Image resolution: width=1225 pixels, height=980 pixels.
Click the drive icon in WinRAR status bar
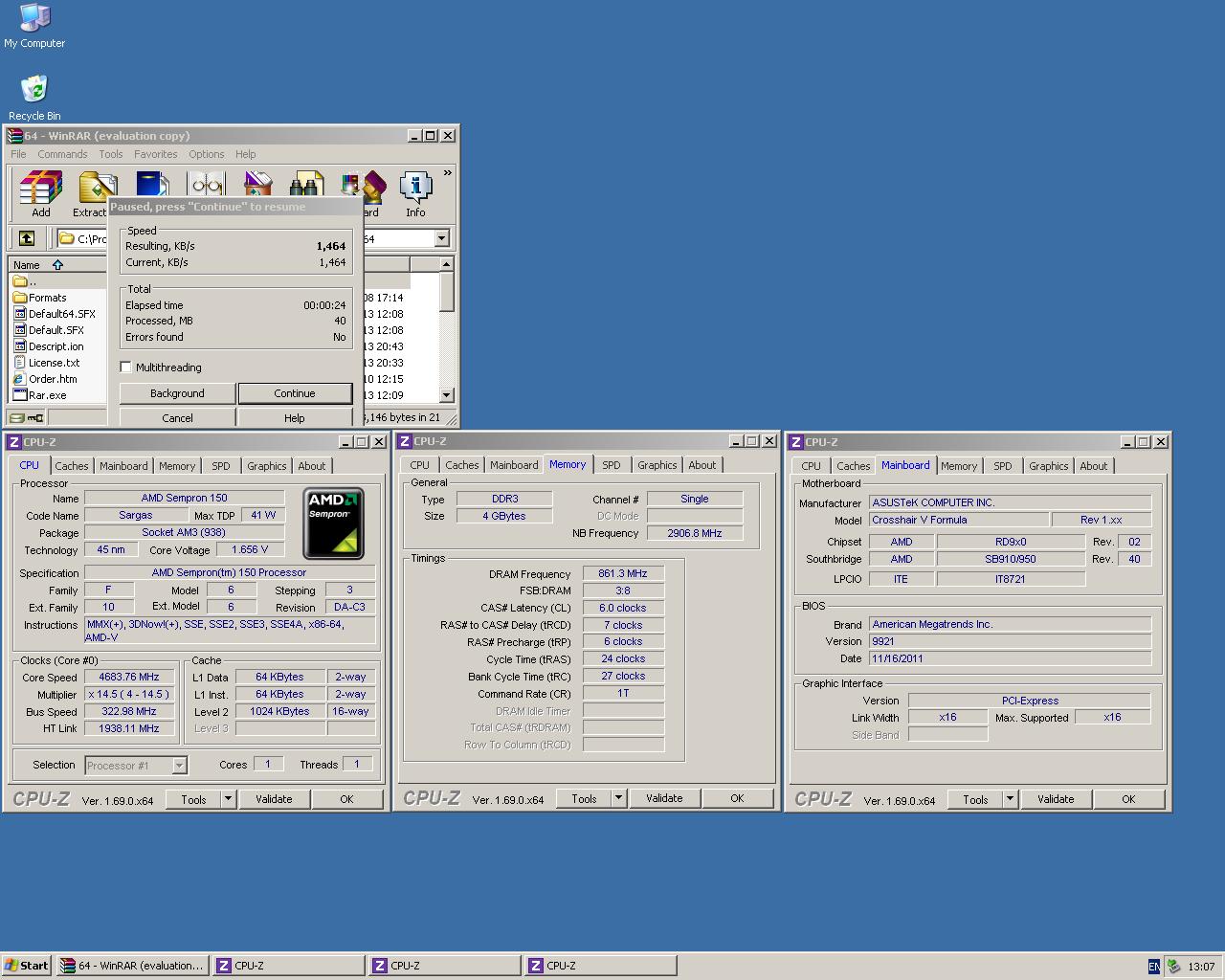pyautogui.click(x=16, y=417)
